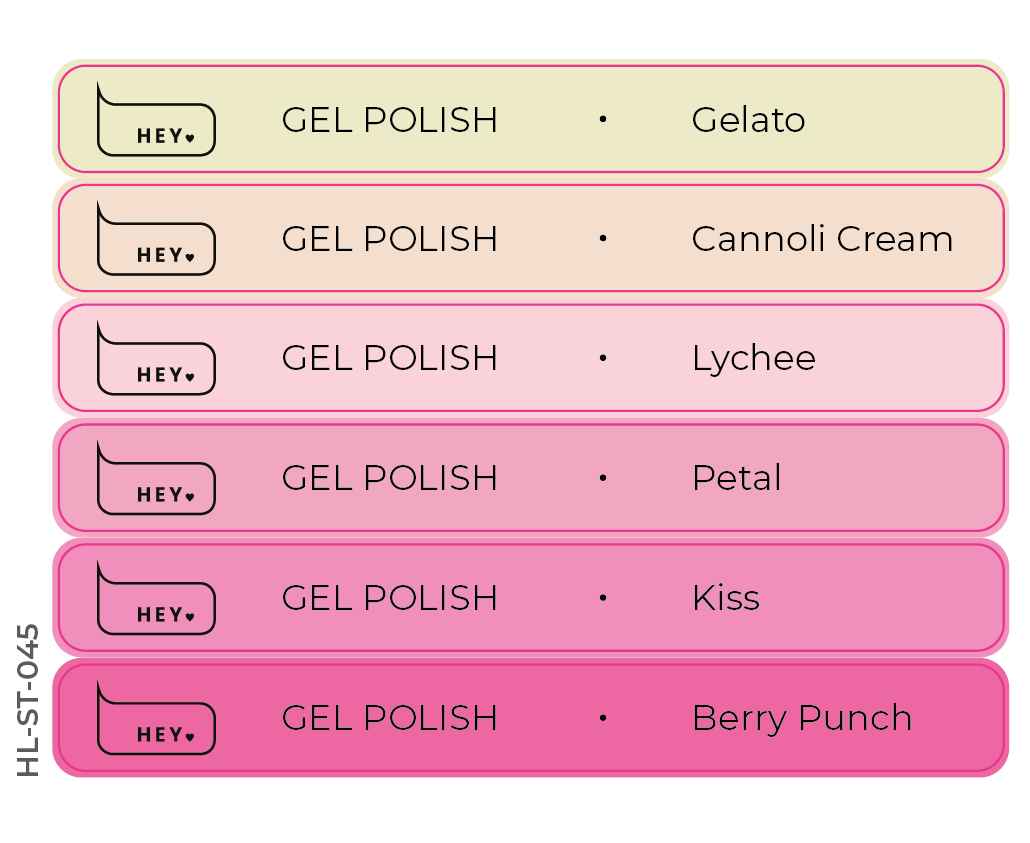Click the Petal color name text

tap(736, 478)
